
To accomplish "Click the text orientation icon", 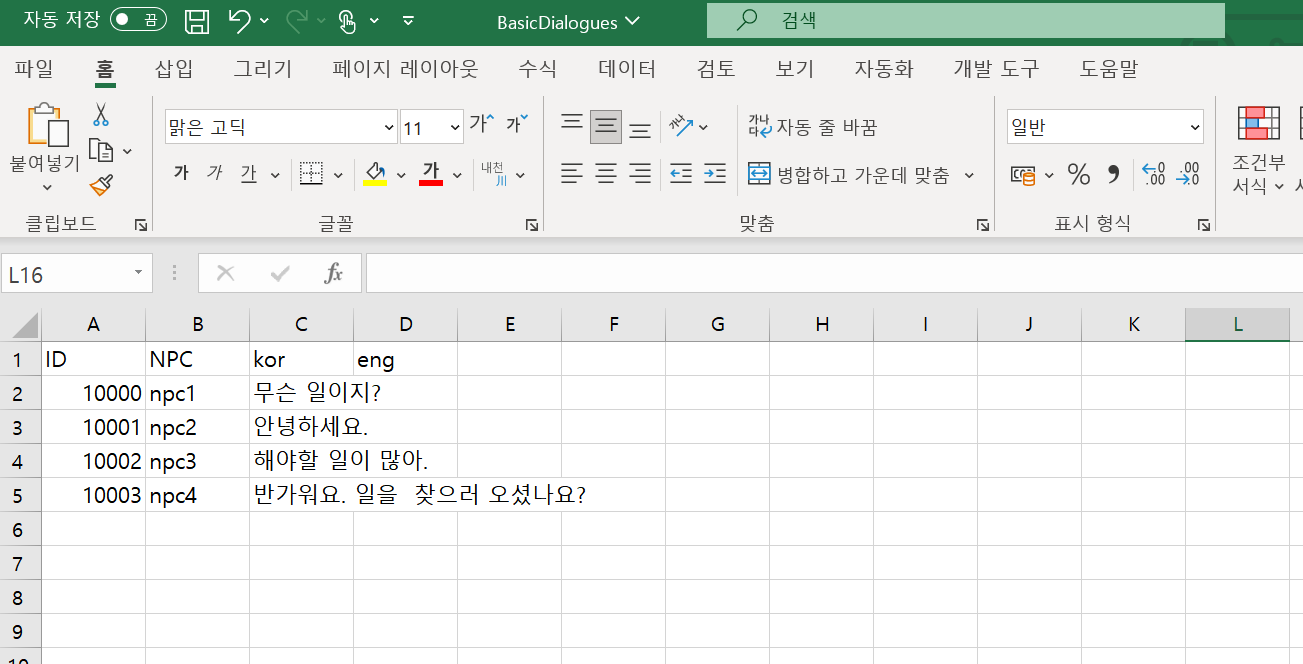I will click(x=681, y=126).
